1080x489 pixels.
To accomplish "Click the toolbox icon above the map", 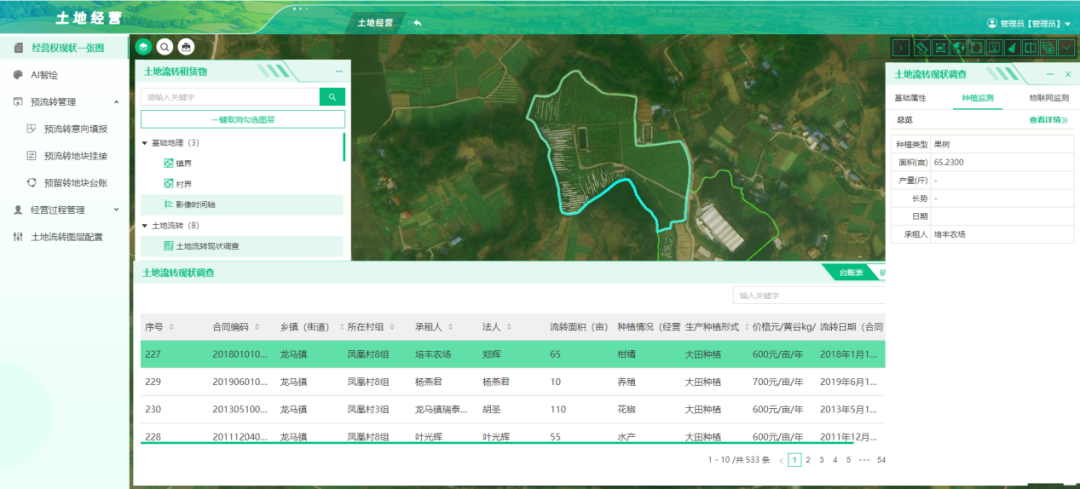I will [186, 47].
